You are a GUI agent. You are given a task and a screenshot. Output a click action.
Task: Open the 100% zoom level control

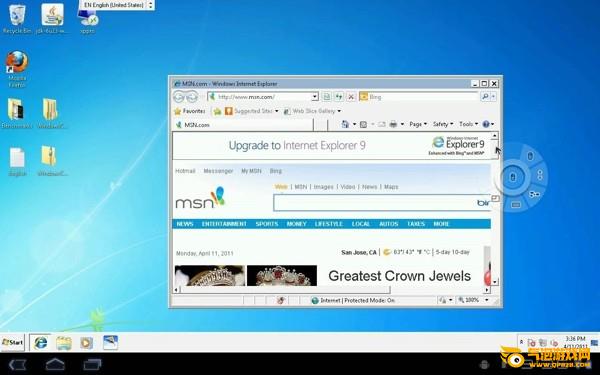tap(473, 300)
